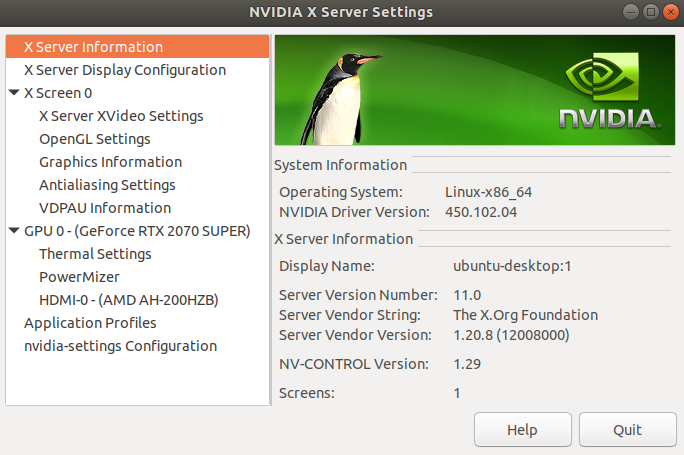The image size is (684, 455).
Task: Open OpenGL Settings page
Action: point(95,139)
